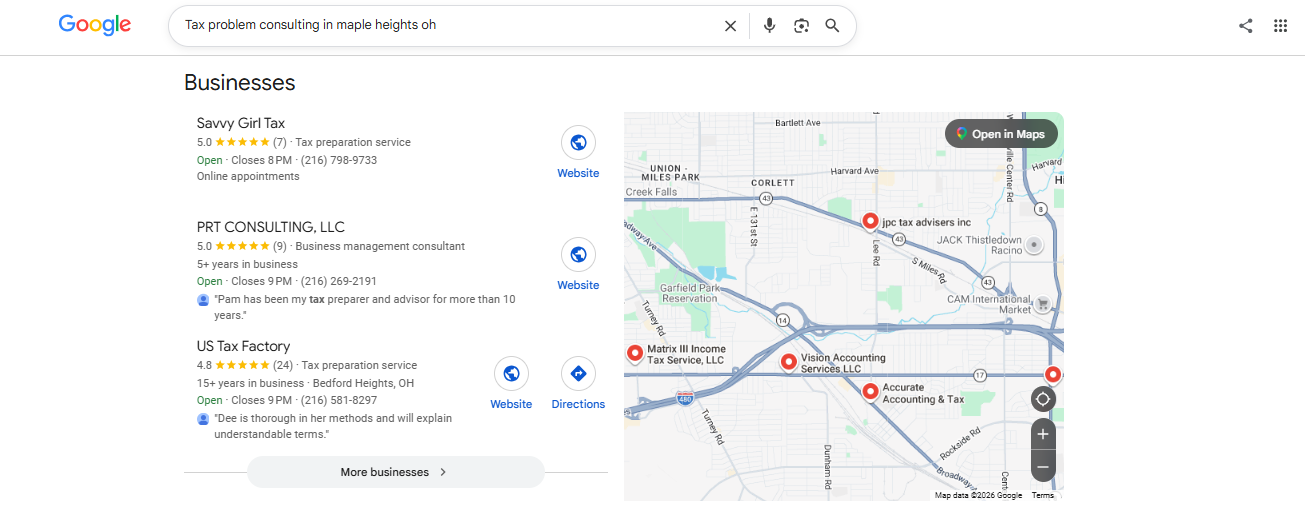Open US Tax Factory listing title
The image size is (1305, 529).
(244, 346)
